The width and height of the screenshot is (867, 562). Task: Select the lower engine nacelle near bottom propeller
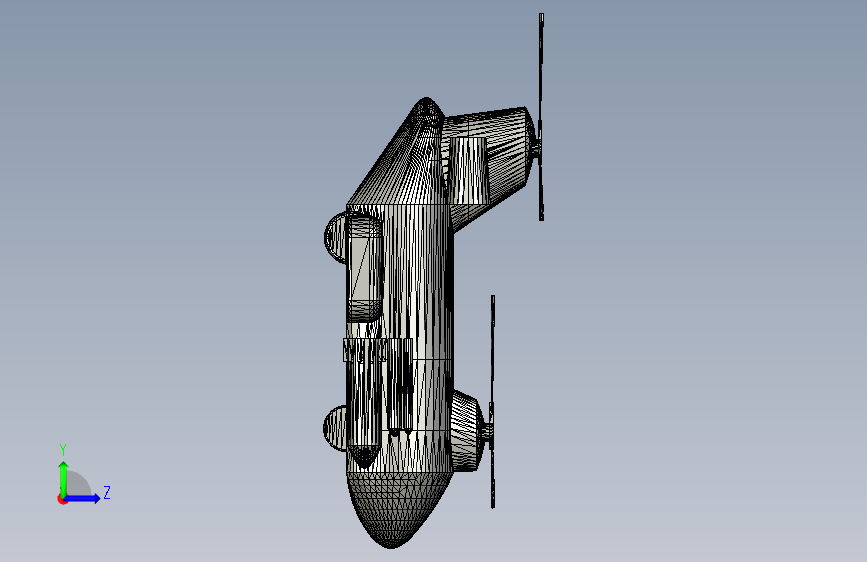point(468,430)
